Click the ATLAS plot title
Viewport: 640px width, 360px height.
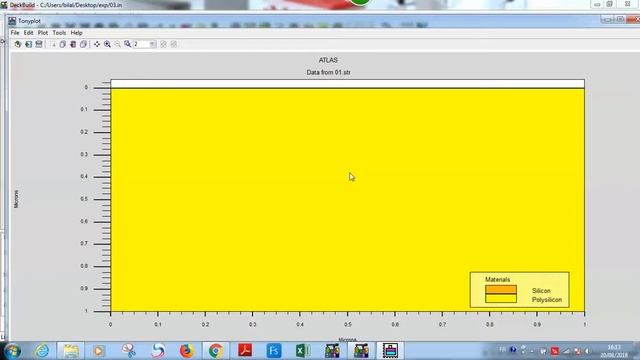click(328, 60)
